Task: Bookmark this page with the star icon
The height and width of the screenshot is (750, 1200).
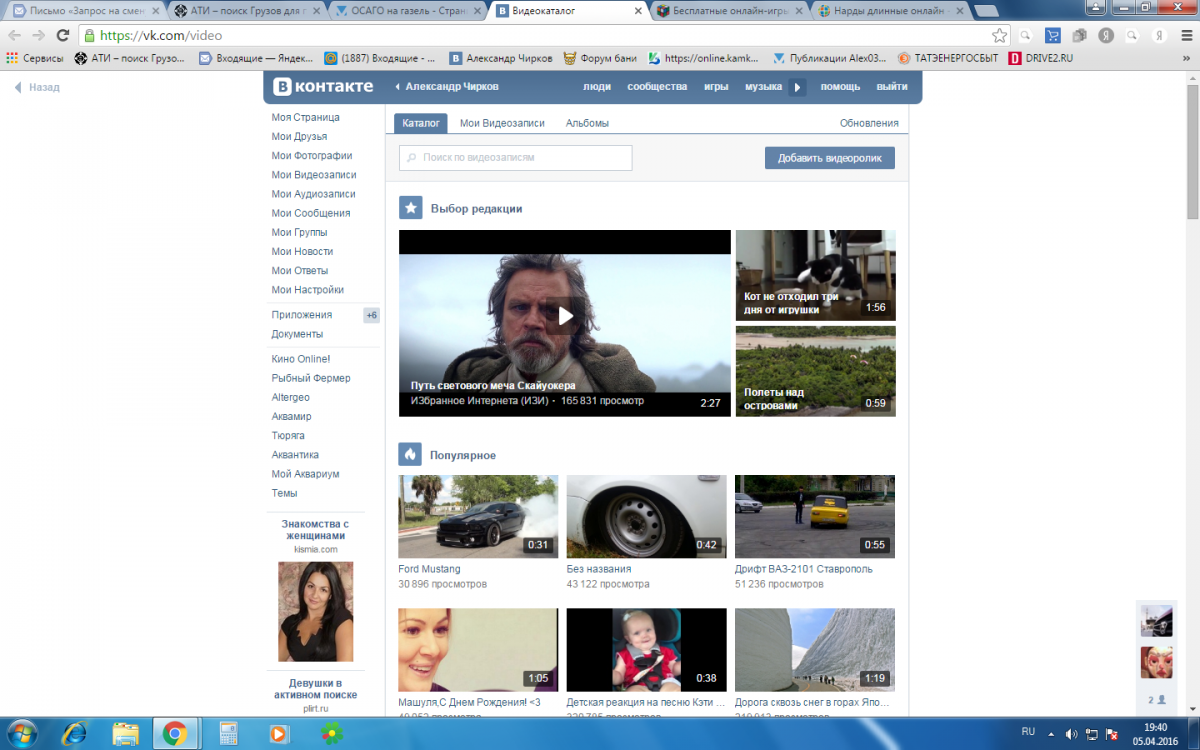Action: 1000,35
